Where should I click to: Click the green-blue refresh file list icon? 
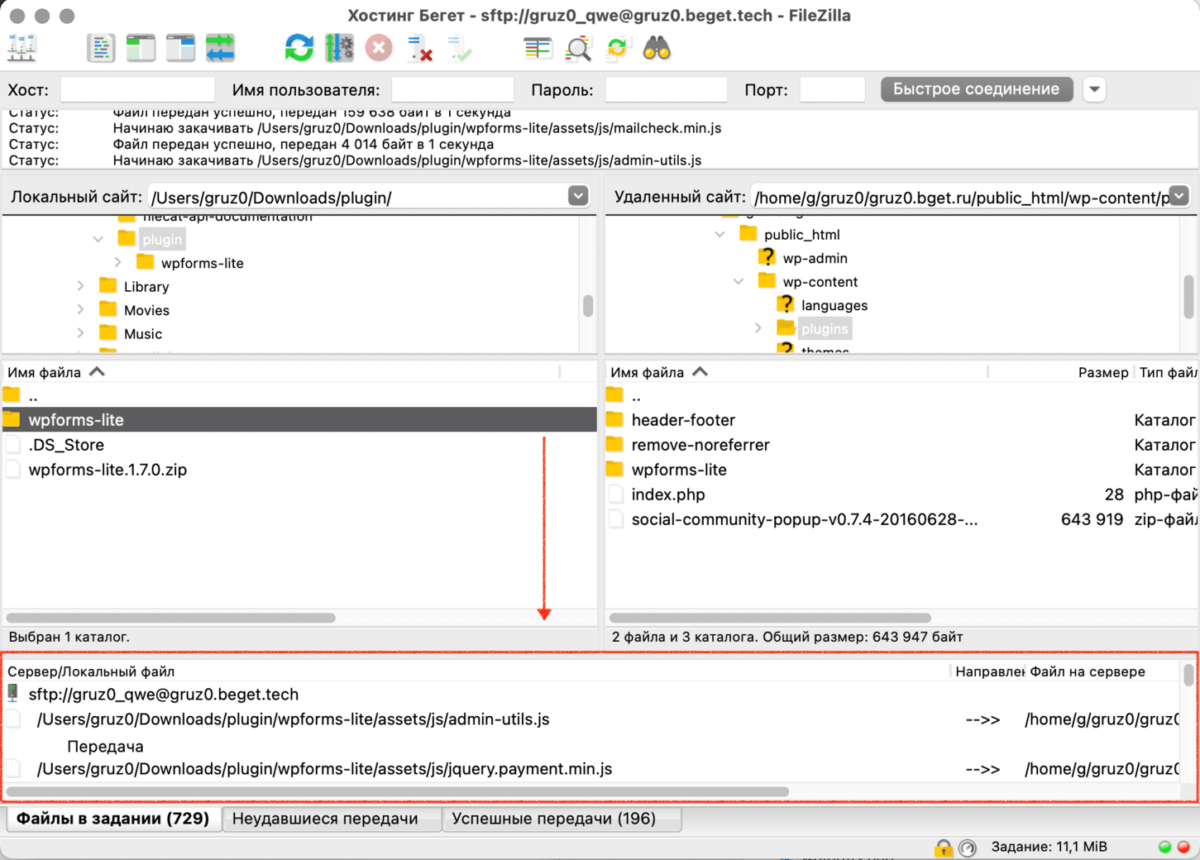(x=299, y=47)
